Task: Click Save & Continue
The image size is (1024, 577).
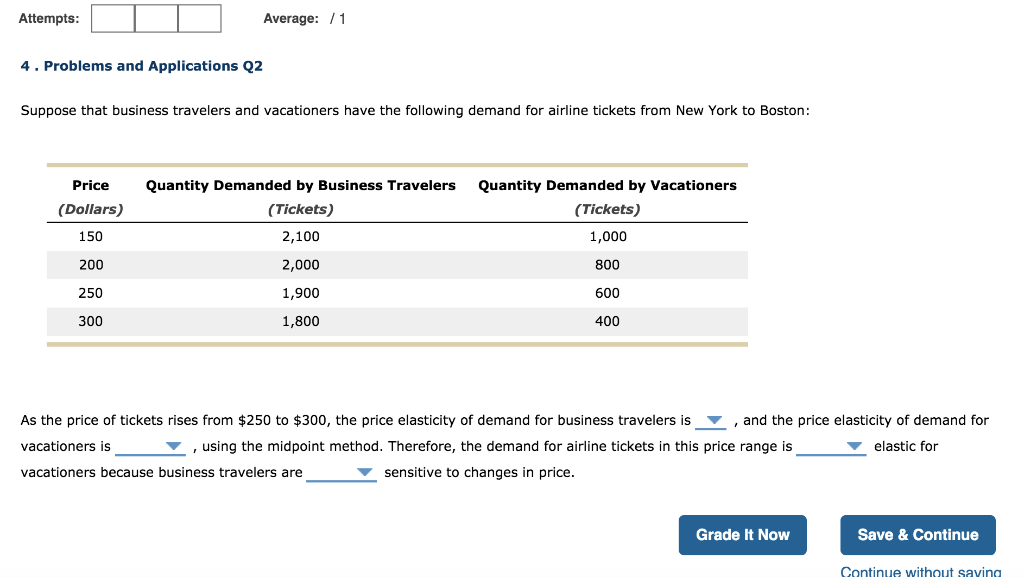Action: pyautogui.click(x=917, y=534)
